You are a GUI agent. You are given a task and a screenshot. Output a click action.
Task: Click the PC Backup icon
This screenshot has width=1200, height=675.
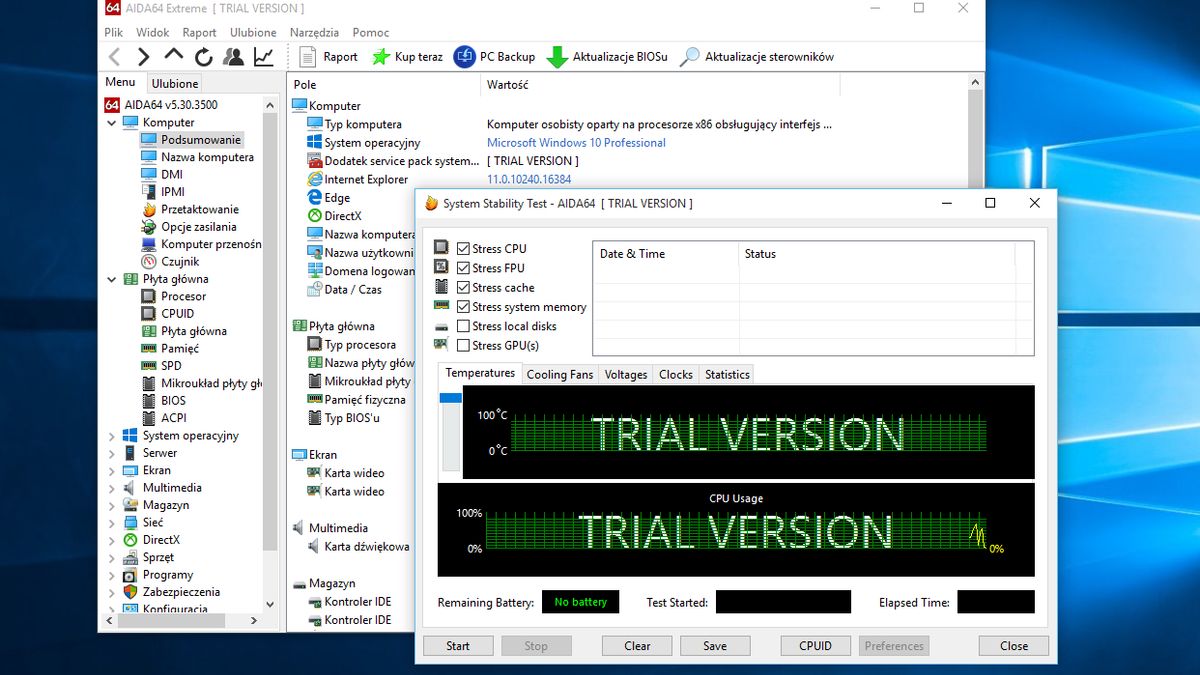(x=464, y=57)
